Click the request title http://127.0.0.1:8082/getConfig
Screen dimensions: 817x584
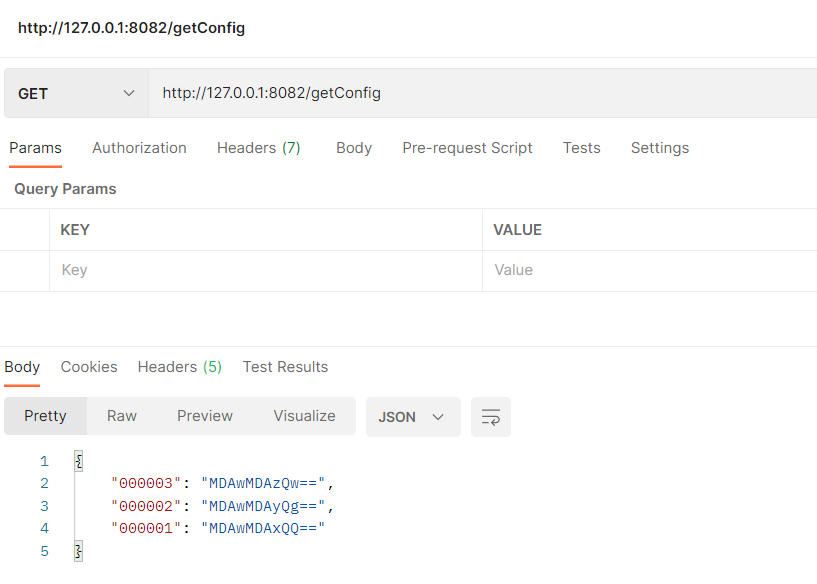131,28
